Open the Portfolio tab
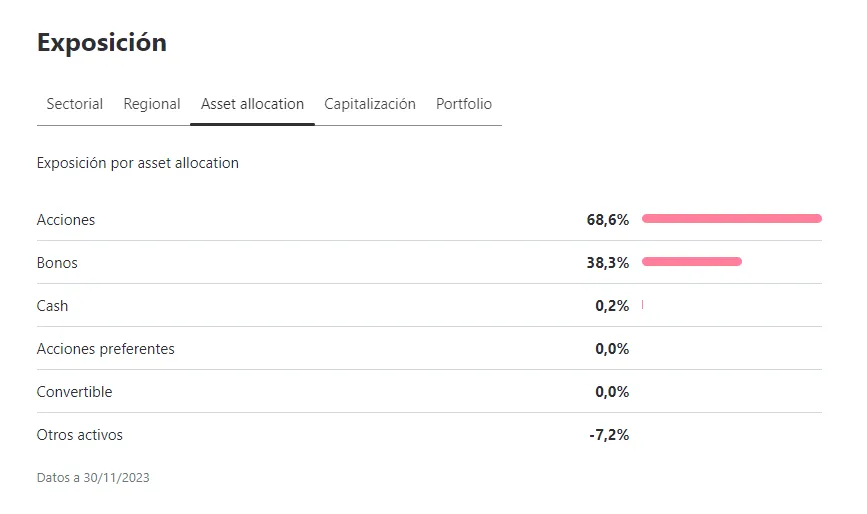867x514 pixels. tap(464, 104)
